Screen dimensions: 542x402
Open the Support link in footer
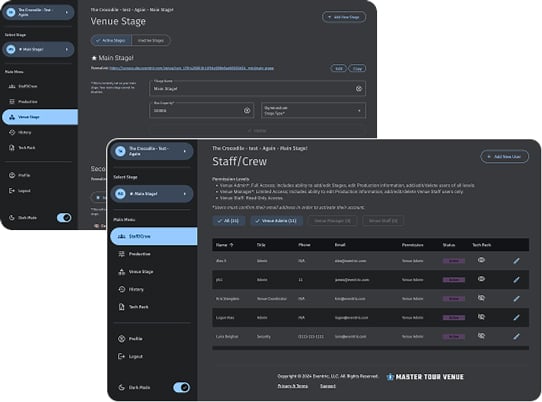click(x=328, y=386)
